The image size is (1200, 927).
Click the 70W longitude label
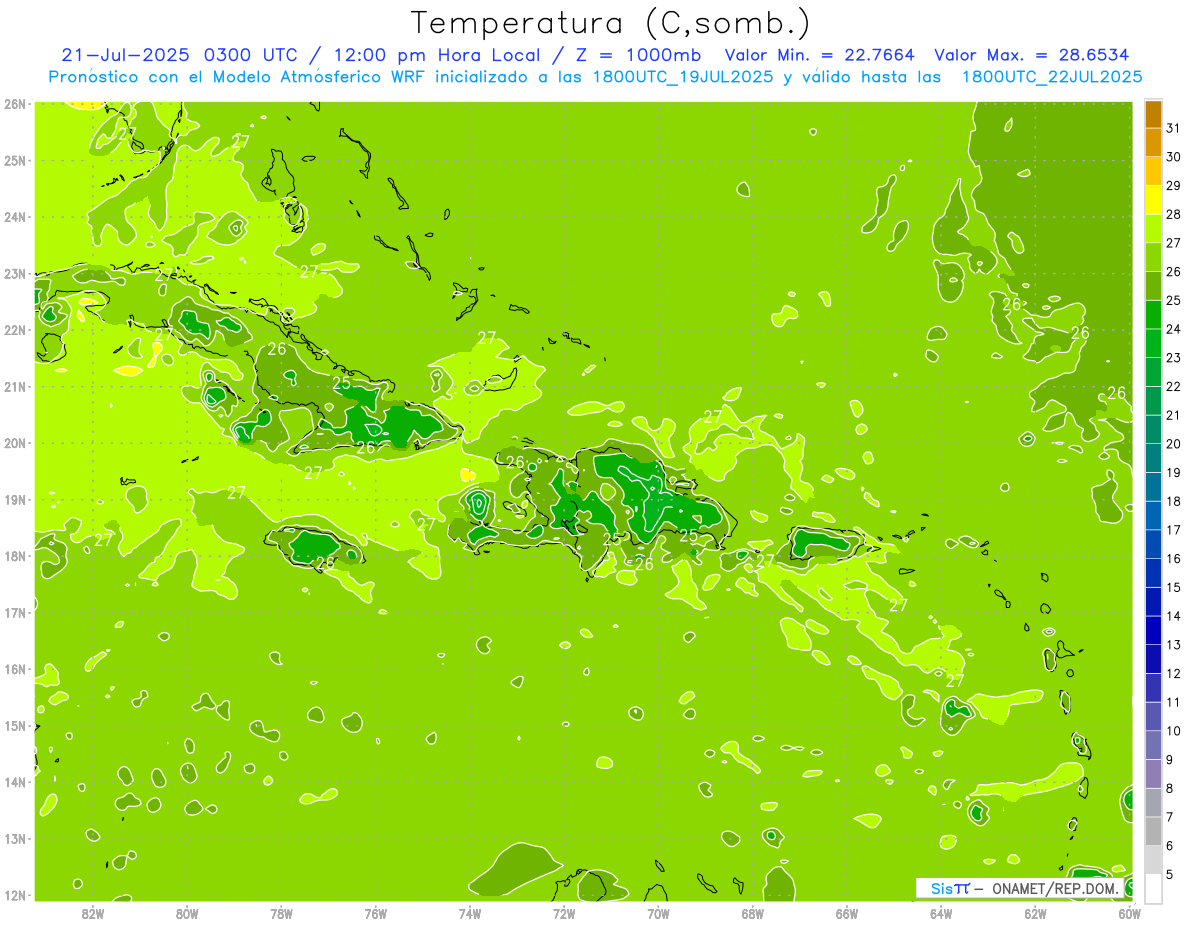(658, 913)
